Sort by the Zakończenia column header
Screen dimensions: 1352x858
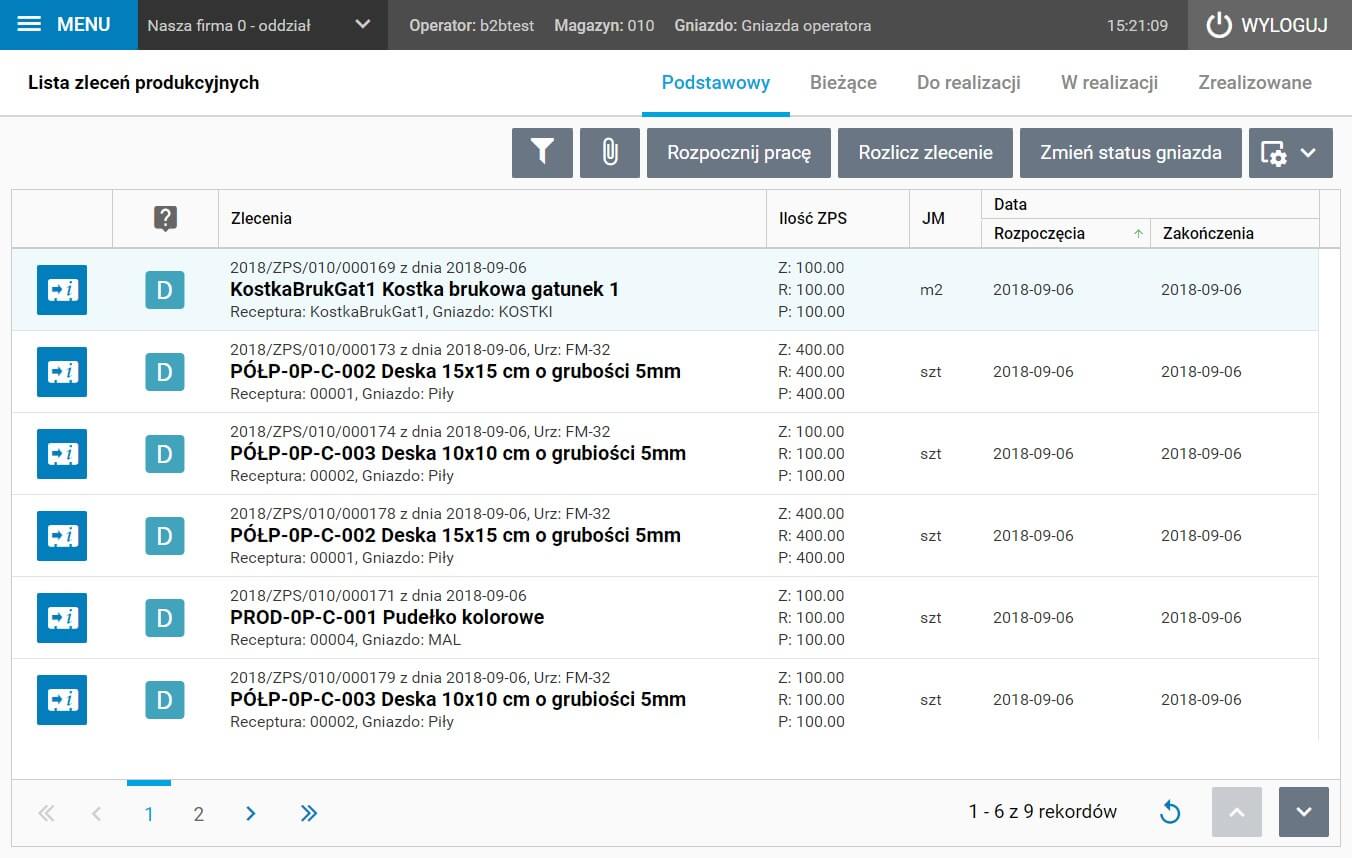(1235, 233)
